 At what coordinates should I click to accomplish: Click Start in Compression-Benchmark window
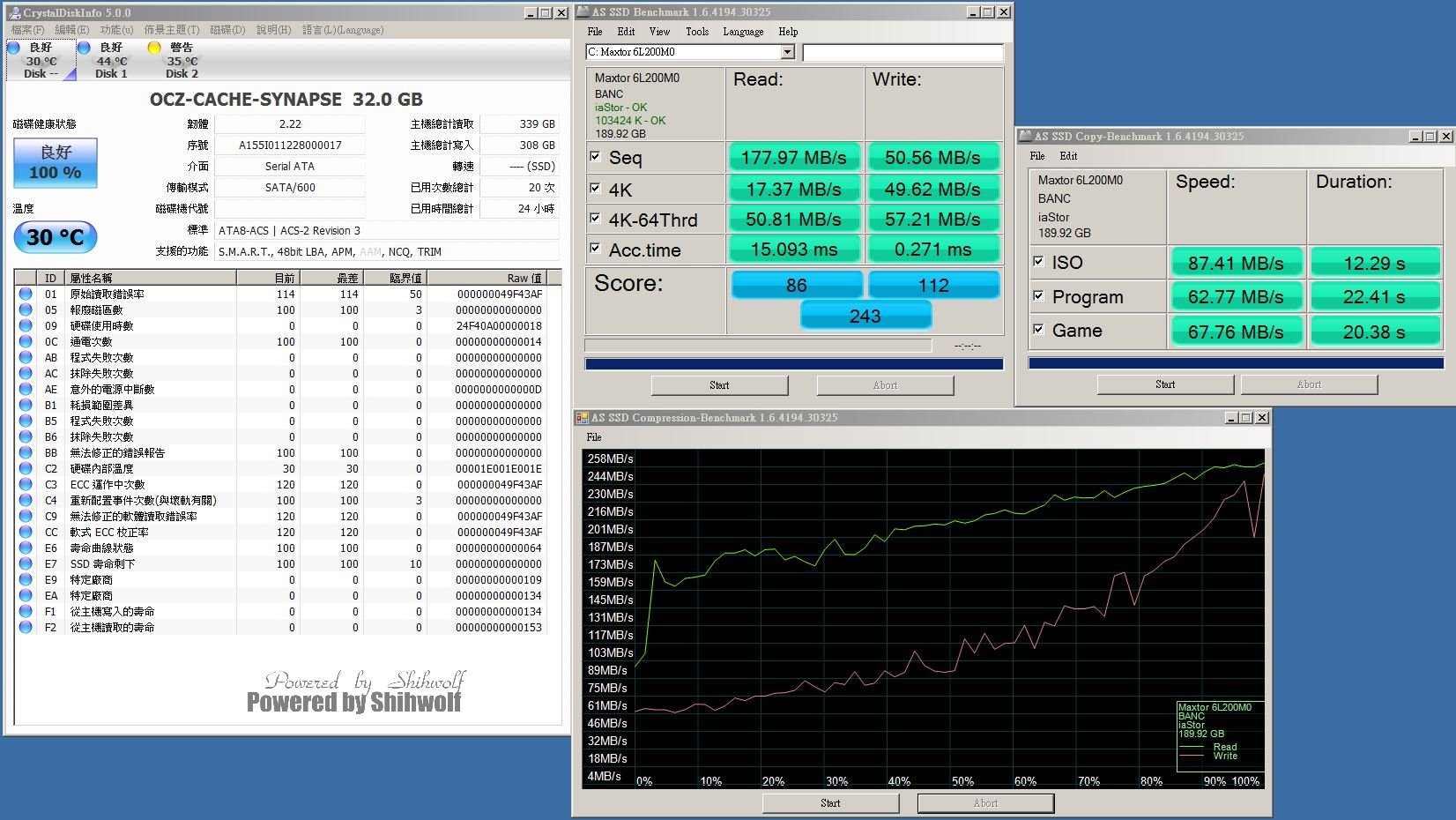tap(830, 803)
